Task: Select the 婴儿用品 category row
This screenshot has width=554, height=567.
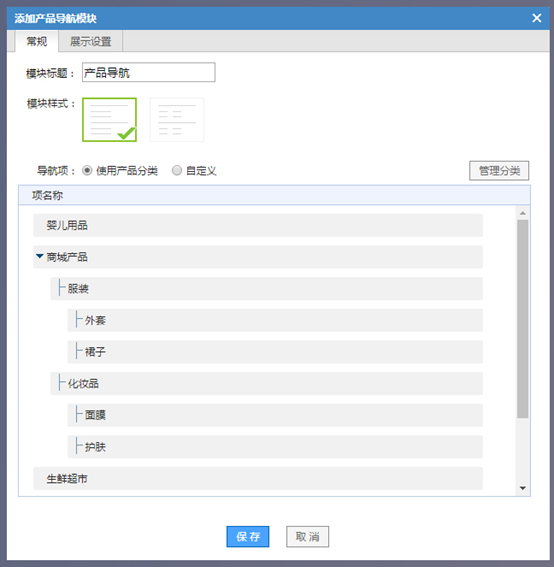Action: [258, 225]
